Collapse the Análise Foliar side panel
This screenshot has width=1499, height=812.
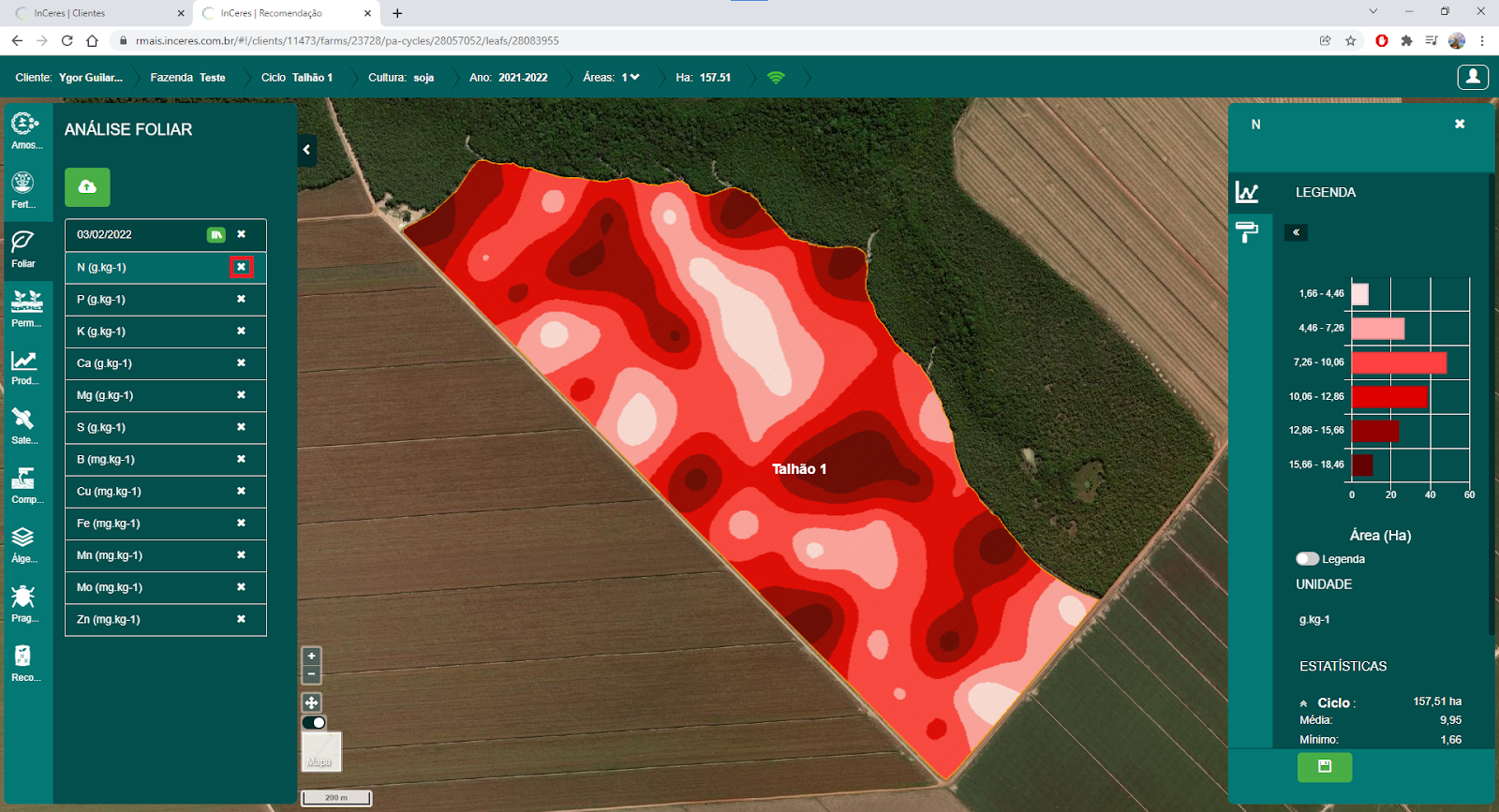coord(306,150)
